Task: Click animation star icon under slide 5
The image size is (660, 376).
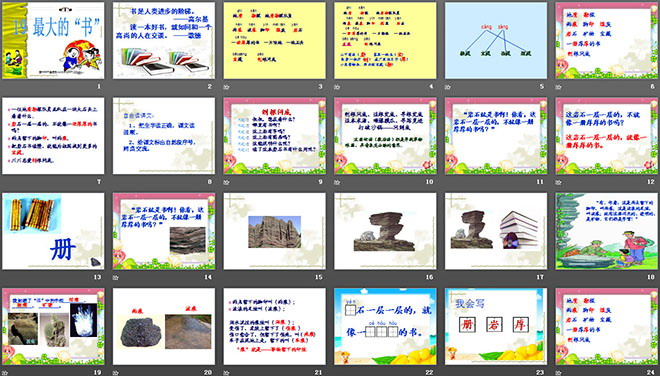Action: [448, 87]
